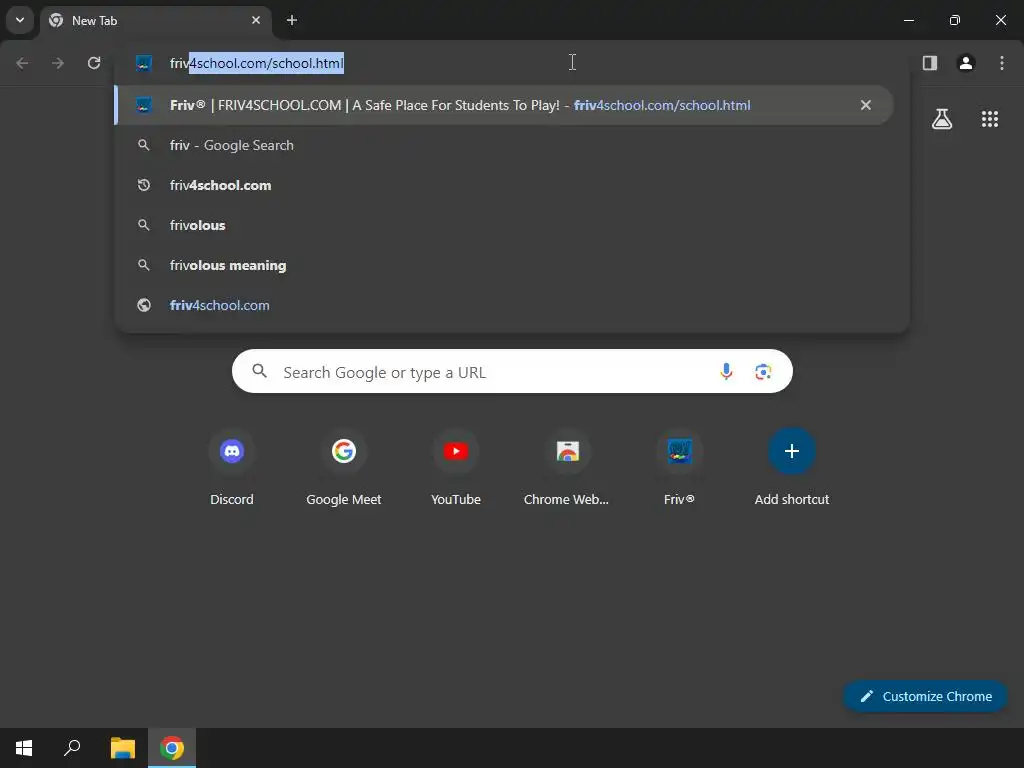
Task: Open the Discord shortcut
Action: 232,469
